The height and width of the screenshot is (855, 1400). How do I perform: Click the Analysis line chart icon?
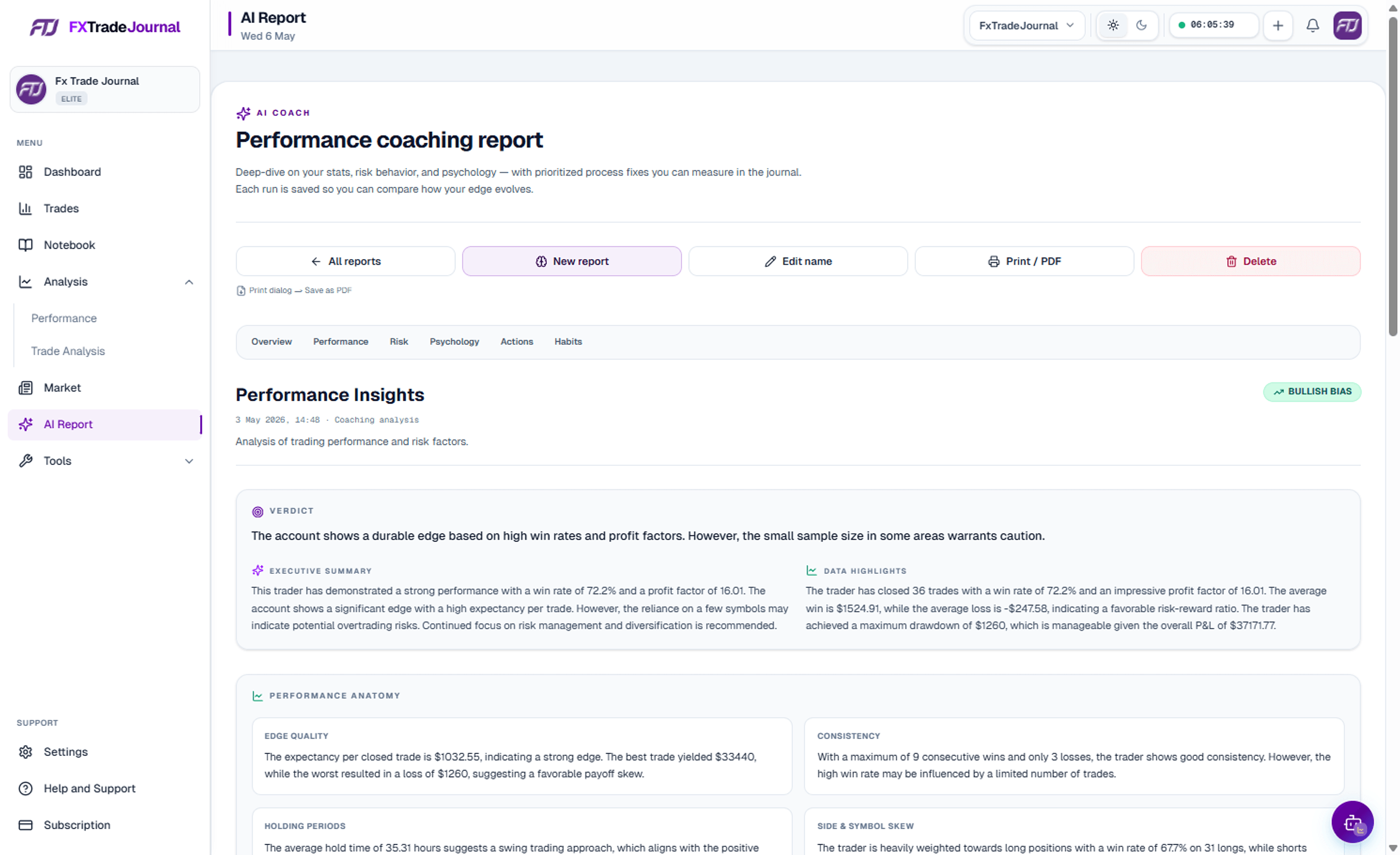click(x=25, y=282)
